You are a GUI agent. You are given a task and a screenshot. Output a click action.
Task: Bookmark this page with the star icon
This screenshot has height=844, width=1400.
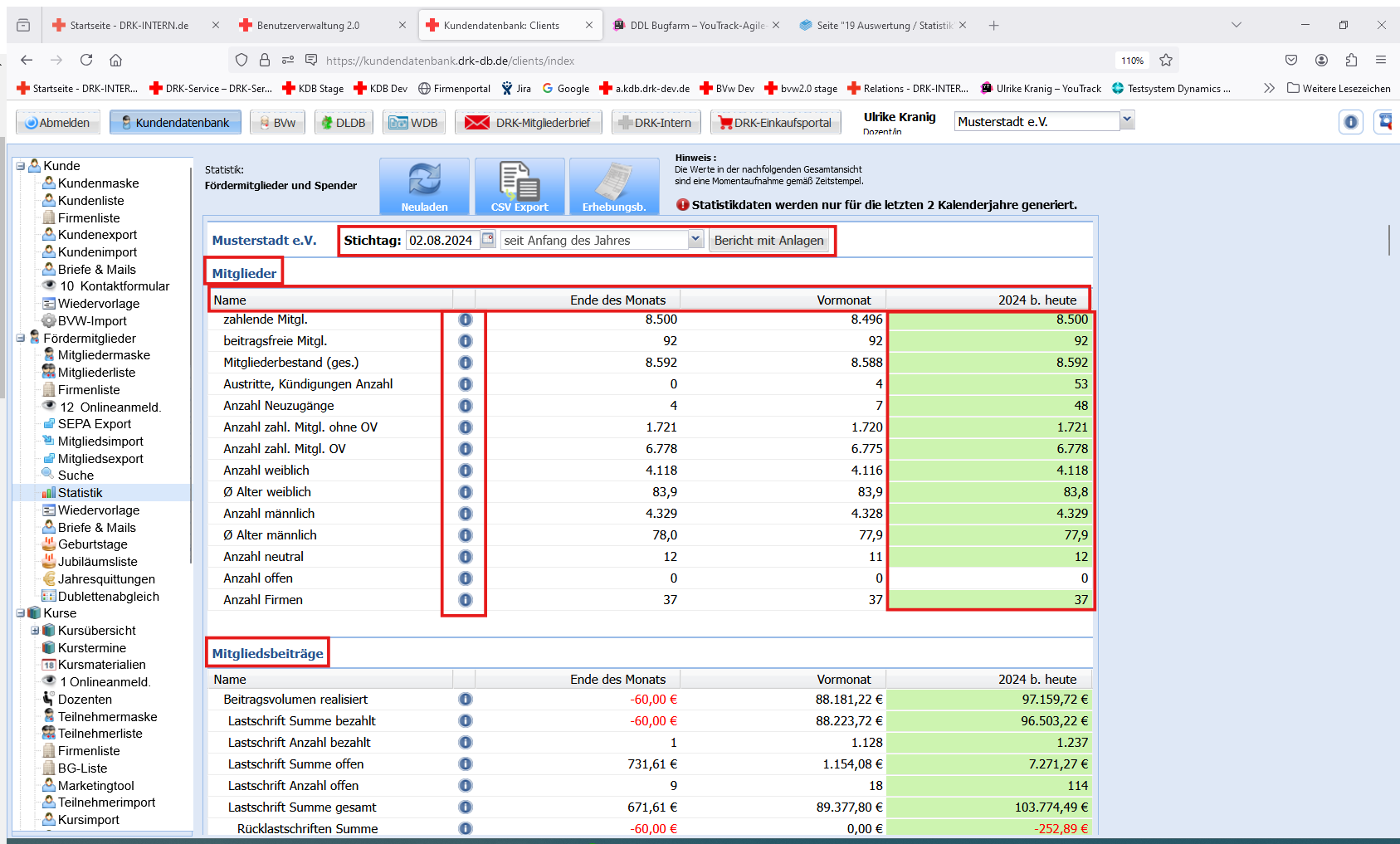coord(1166,60)
